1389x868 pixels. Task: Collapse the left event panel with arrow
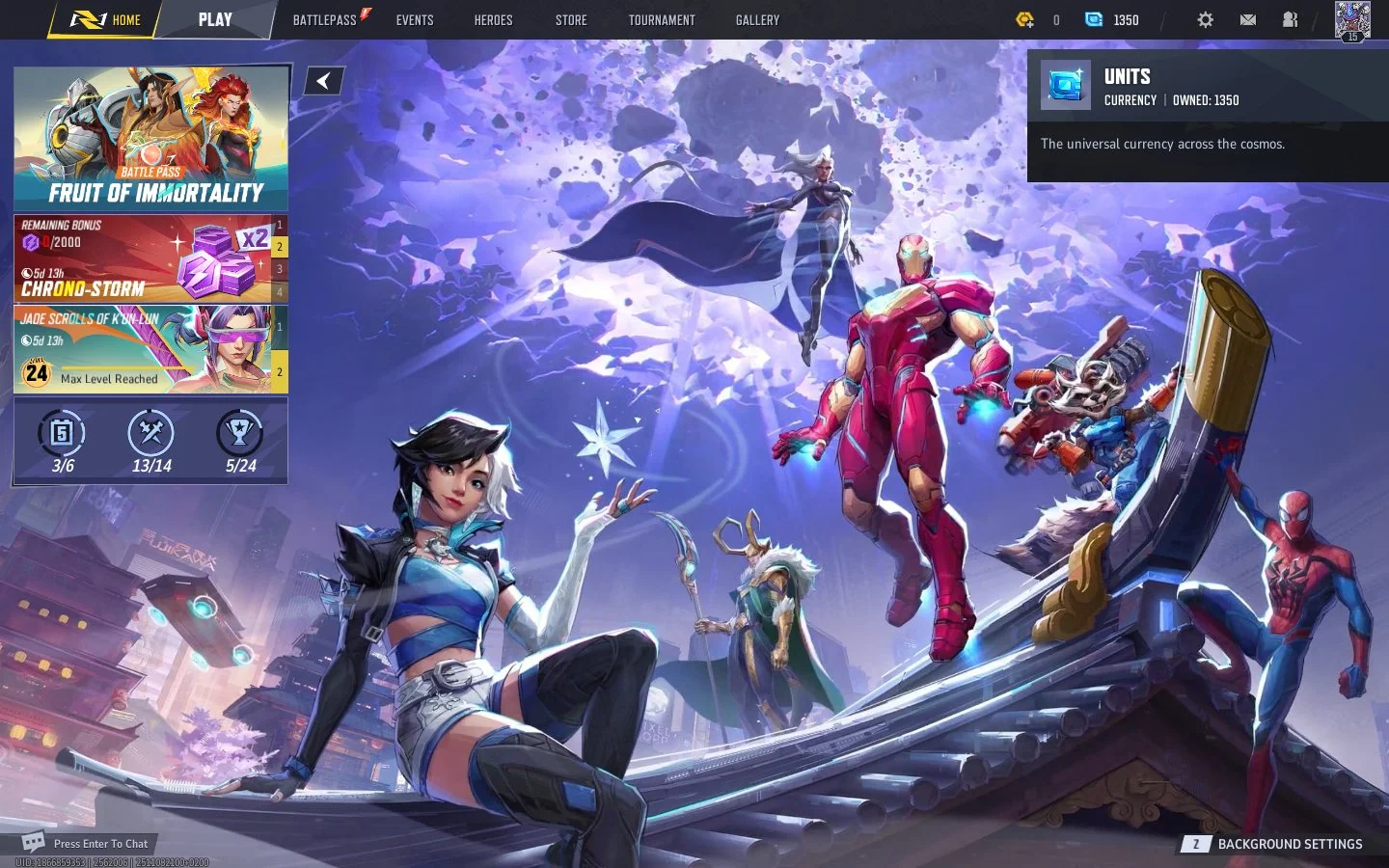coord(324,81)
